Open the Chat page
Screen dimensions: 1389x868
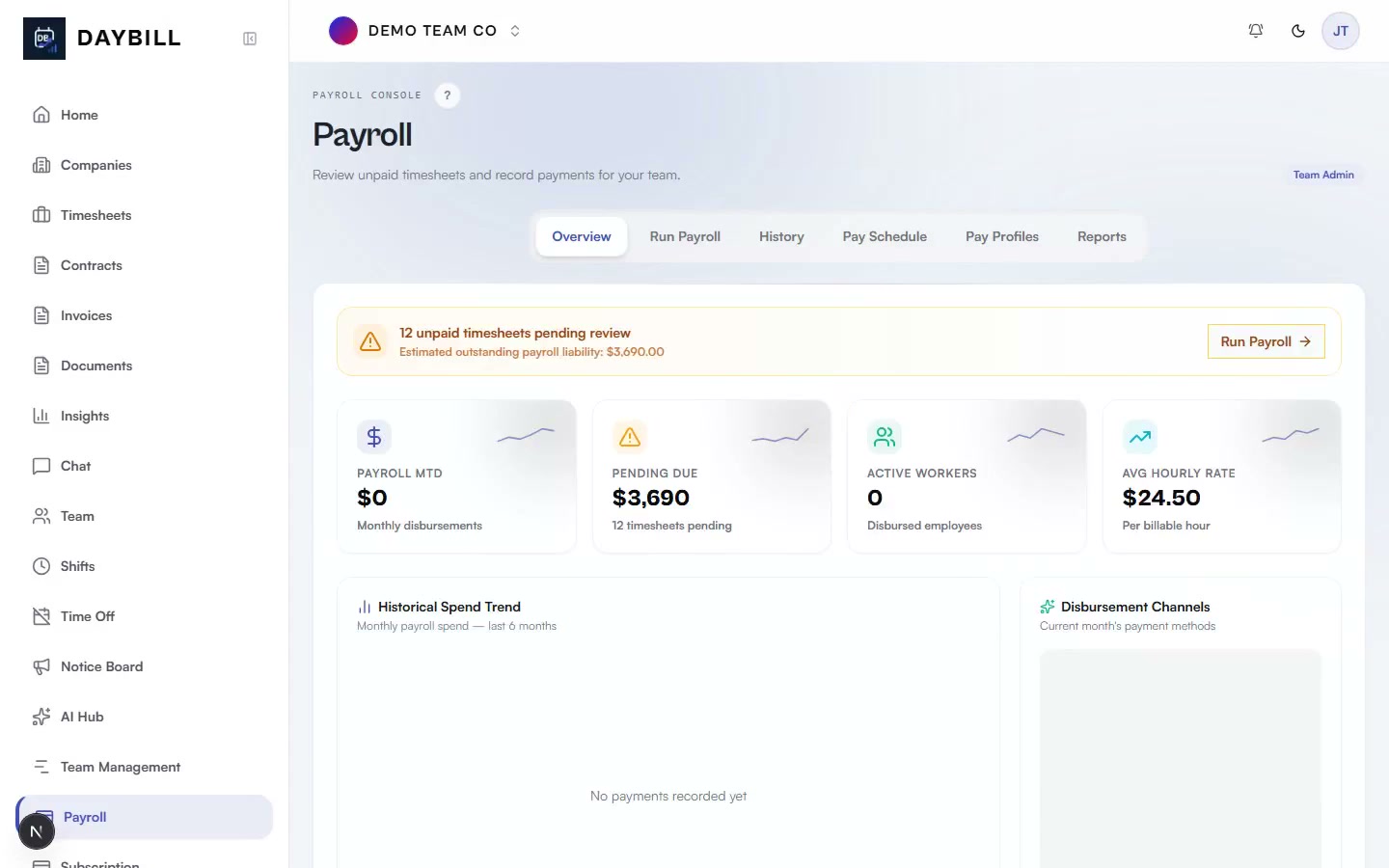pos(145,466)
